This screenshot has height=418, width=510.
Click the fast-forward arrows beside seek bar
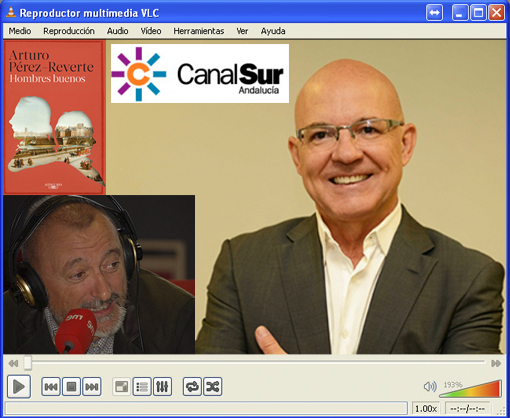(x=496, y=363)
